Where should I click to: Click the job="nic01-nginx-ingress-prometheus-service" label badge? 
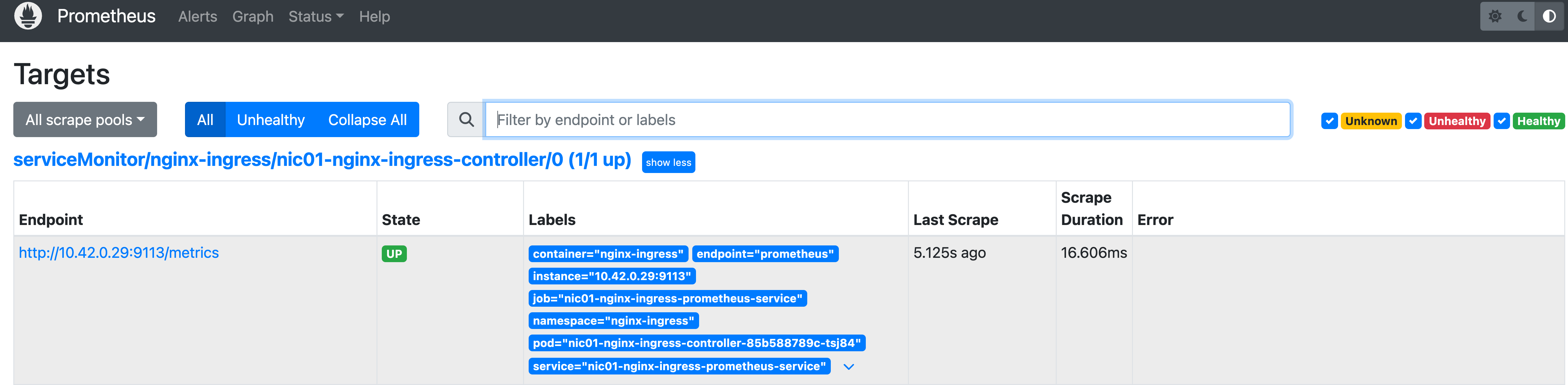click(668, 299)
